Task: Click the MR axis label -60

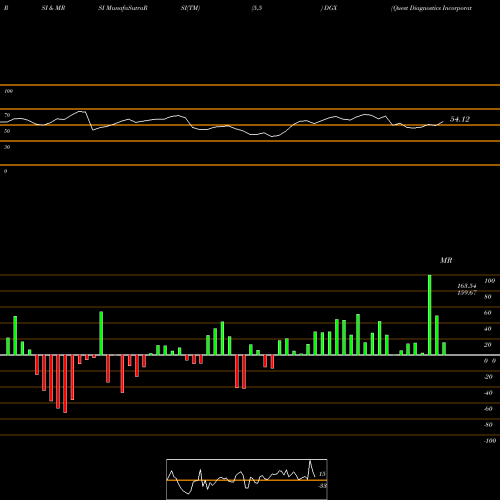Action: pos(488,409)
